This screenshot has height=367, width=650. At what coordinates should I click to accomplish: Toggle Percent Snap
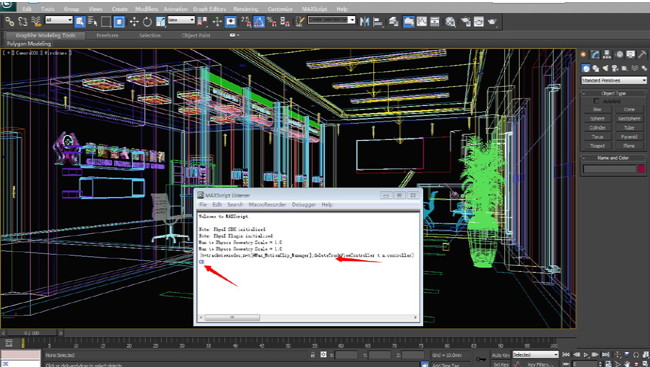[272, 22]
